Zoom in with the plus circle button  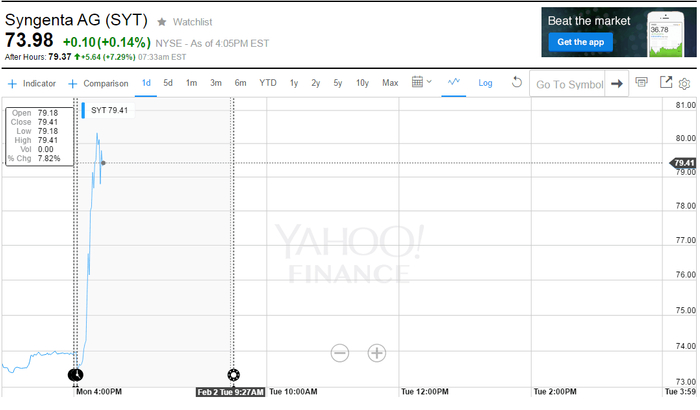[x=376, y=353]
